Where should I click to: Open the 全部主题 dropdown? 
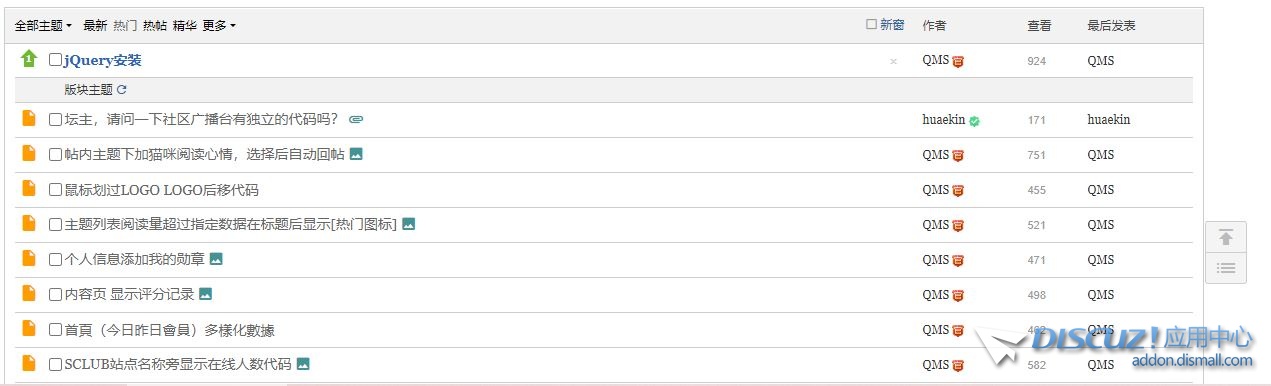pos(43,26)
